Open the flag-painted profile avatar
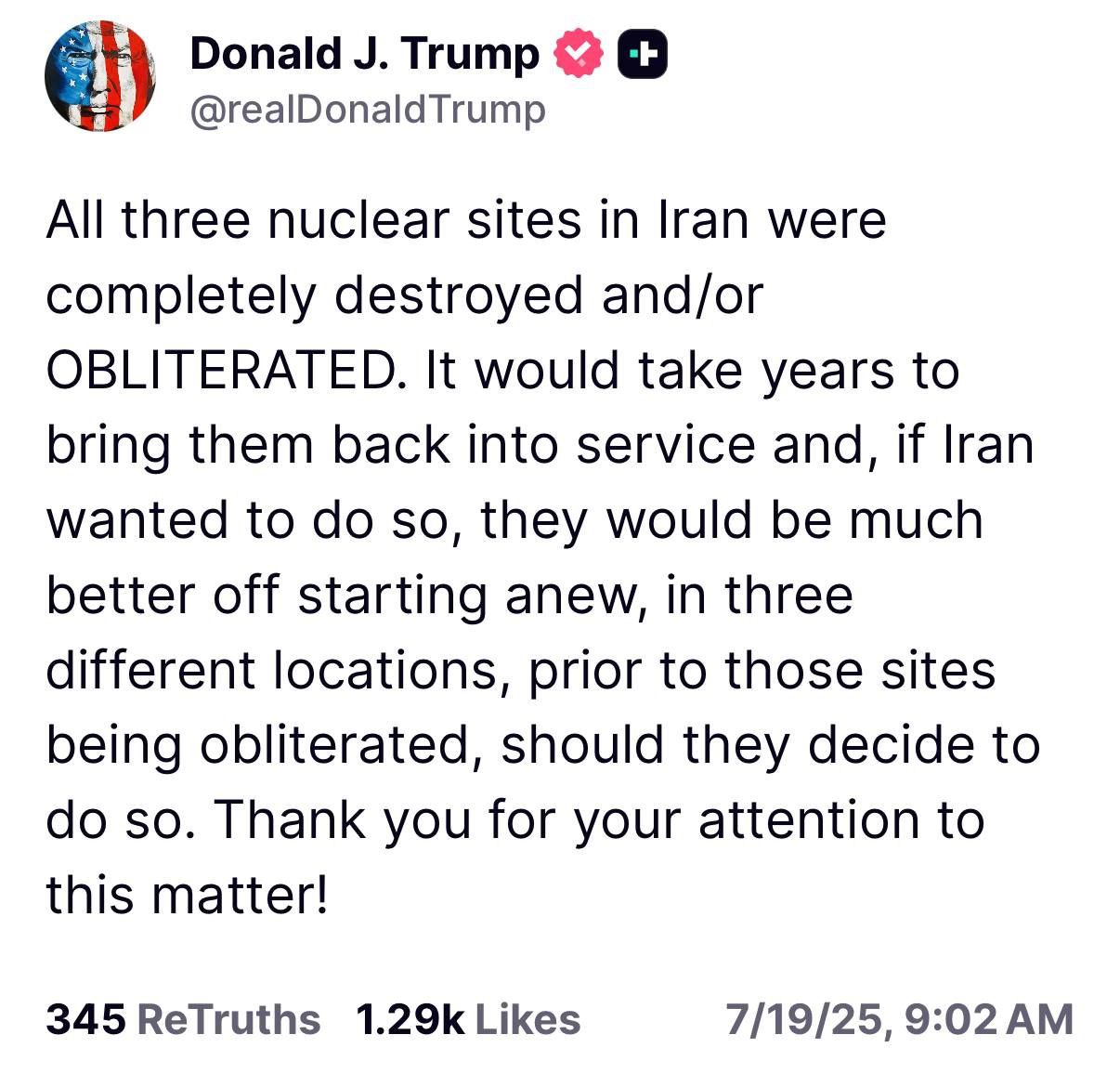 click(100, 76)
